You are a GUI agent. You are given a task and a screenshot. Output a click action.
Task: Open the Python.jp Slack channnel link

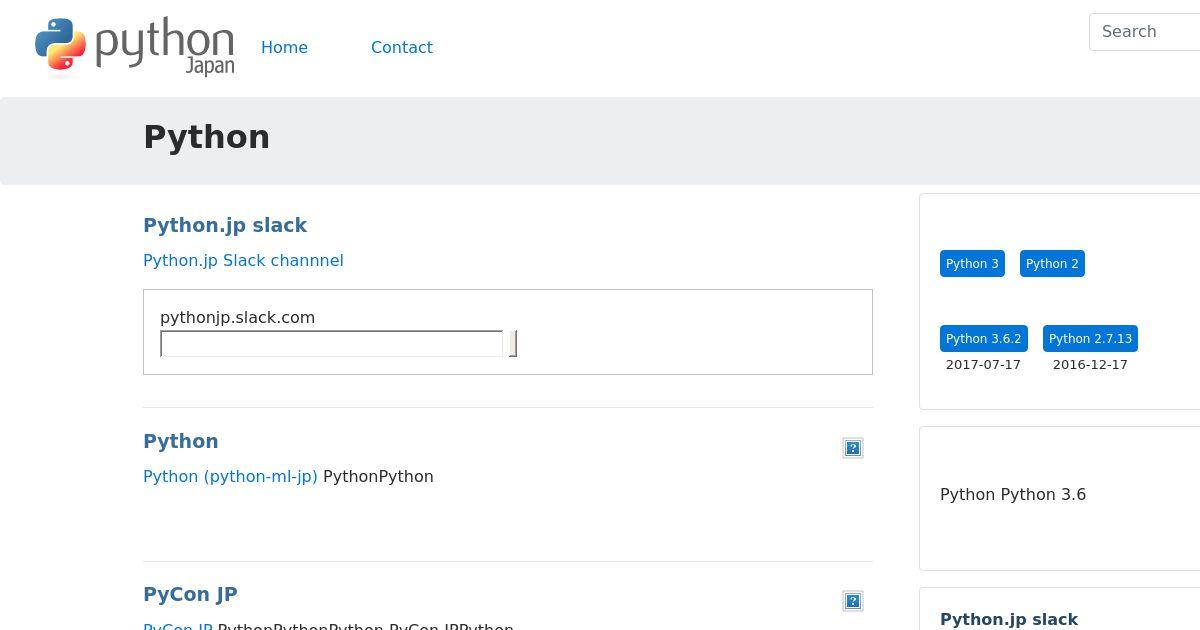pos(243,260)
